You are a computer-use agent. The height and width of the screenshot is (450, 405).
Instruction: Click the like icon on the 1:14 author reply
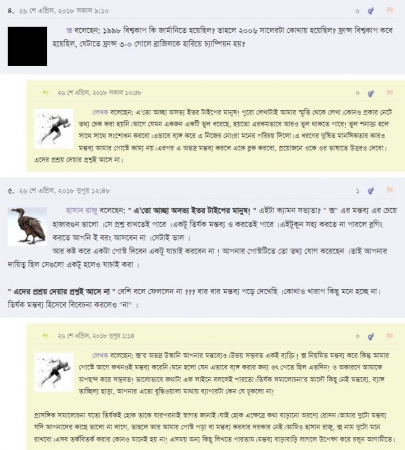371,336
